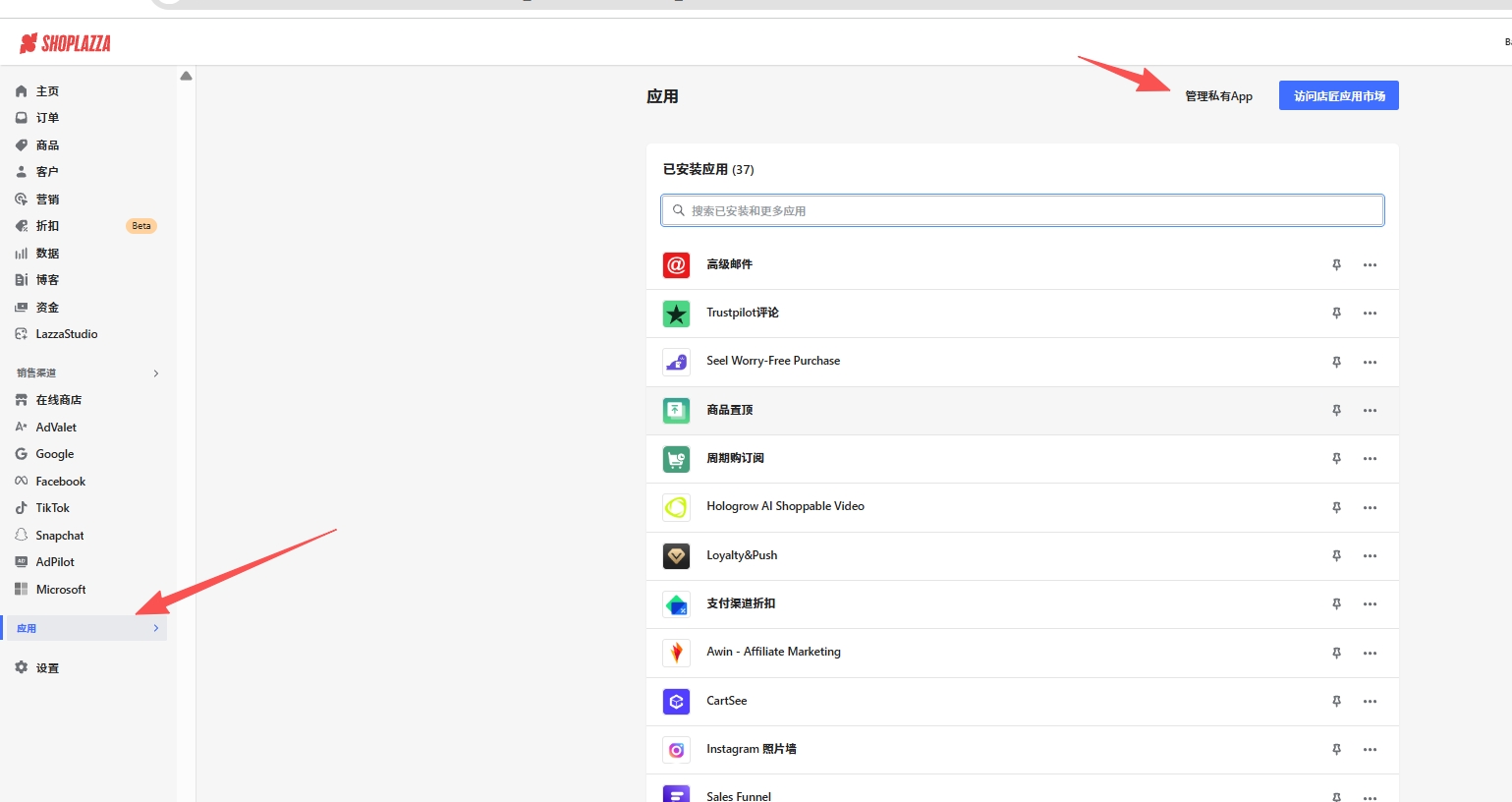Pin the Trustpilot评论 app
Image resolution: width=1512 pixels, height=802 pixels.
pos(1336,314)
